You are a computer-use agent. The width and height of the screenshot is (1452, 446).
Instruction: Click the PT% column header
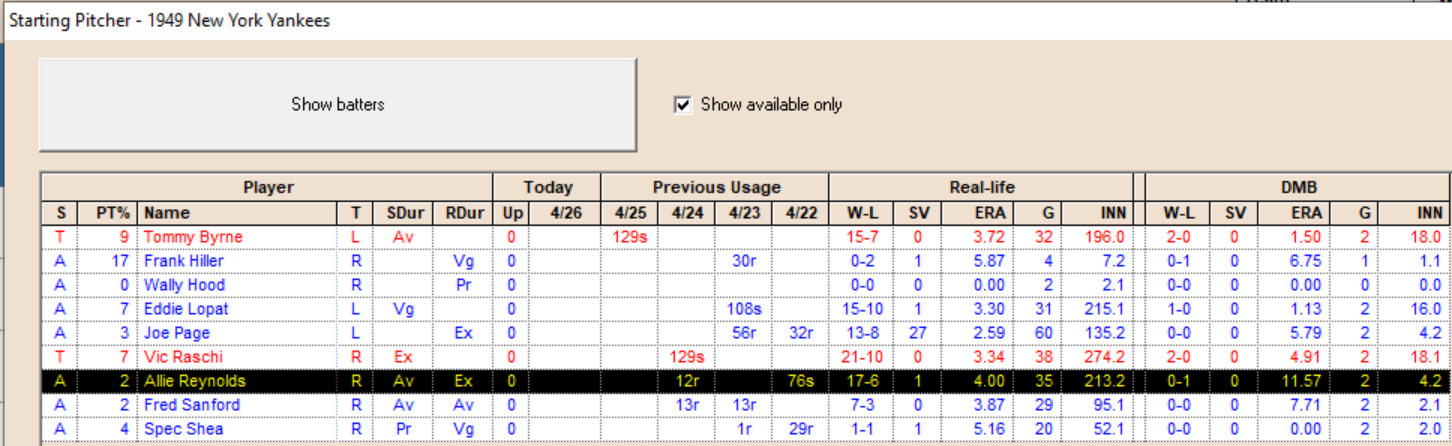[x=108, y=213]
